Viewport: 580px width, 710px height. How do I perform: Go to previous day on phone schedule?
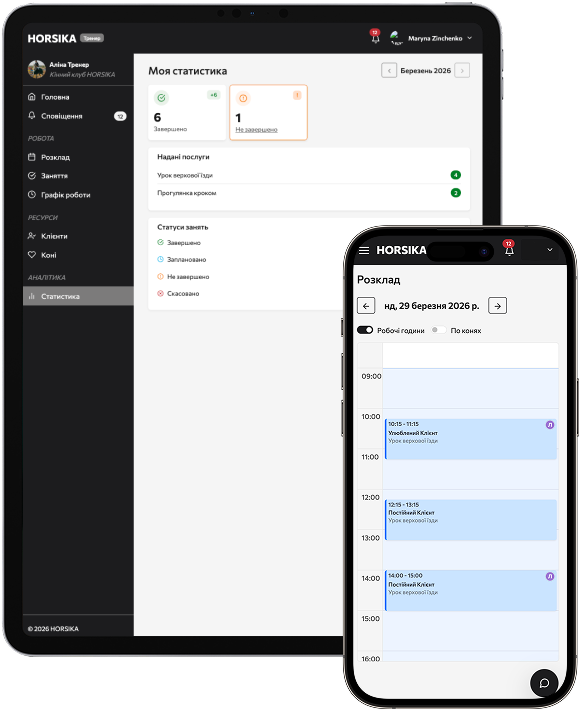click(366, 306)
